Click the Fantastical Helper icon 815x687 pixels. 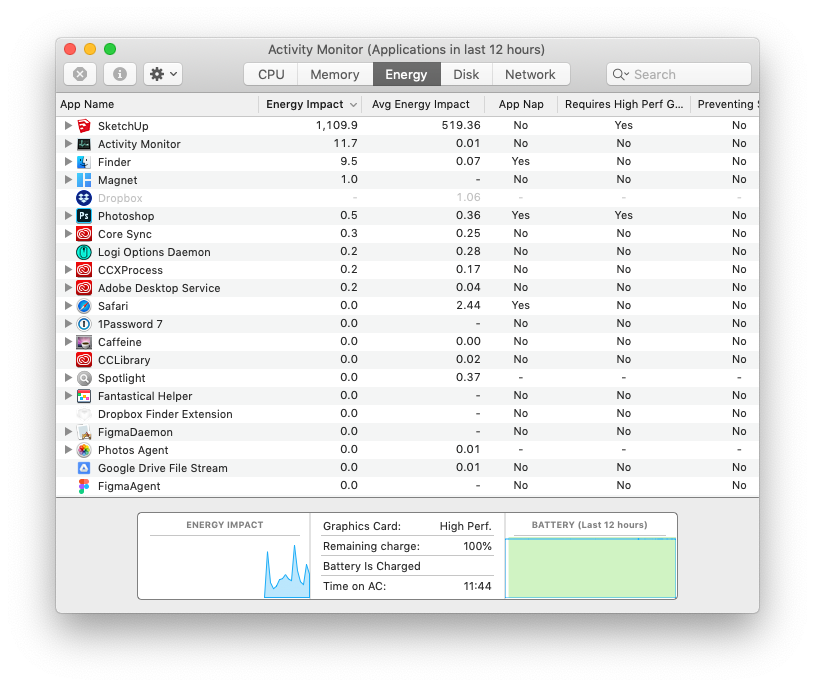[x=84, y=396]
